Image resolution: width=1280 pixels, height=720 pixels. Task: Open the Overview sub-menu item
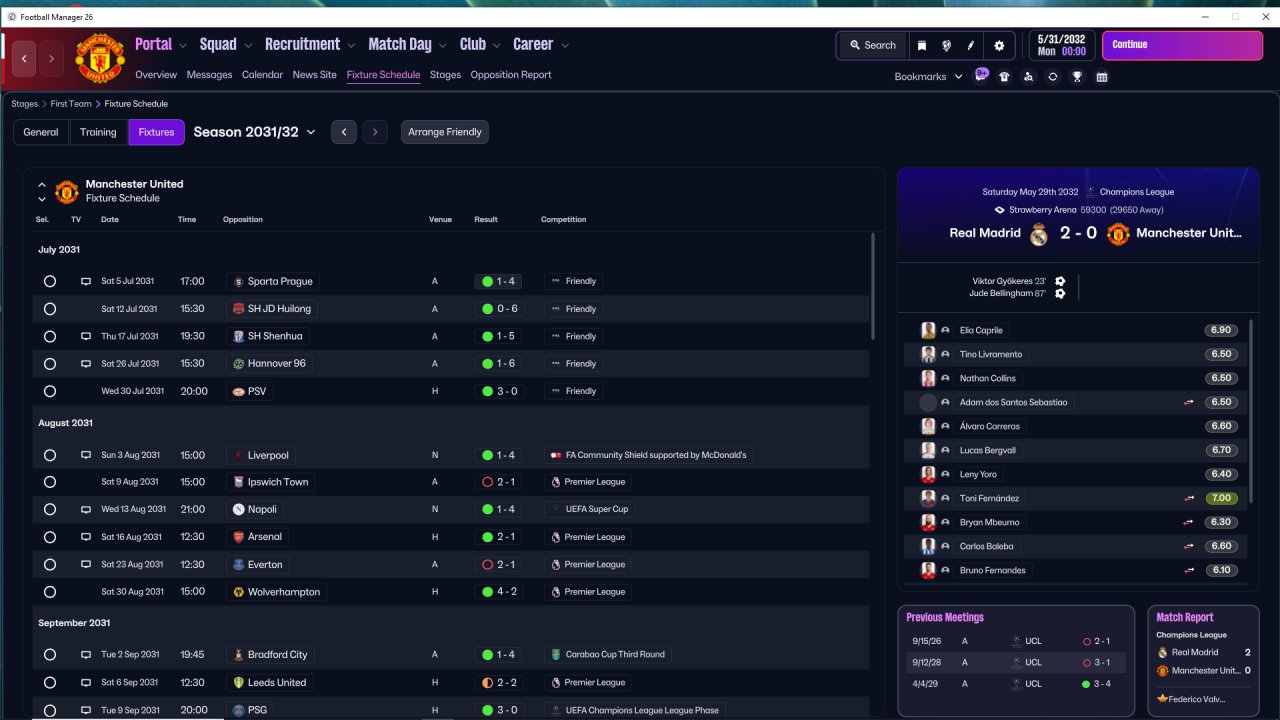[156, 75]
